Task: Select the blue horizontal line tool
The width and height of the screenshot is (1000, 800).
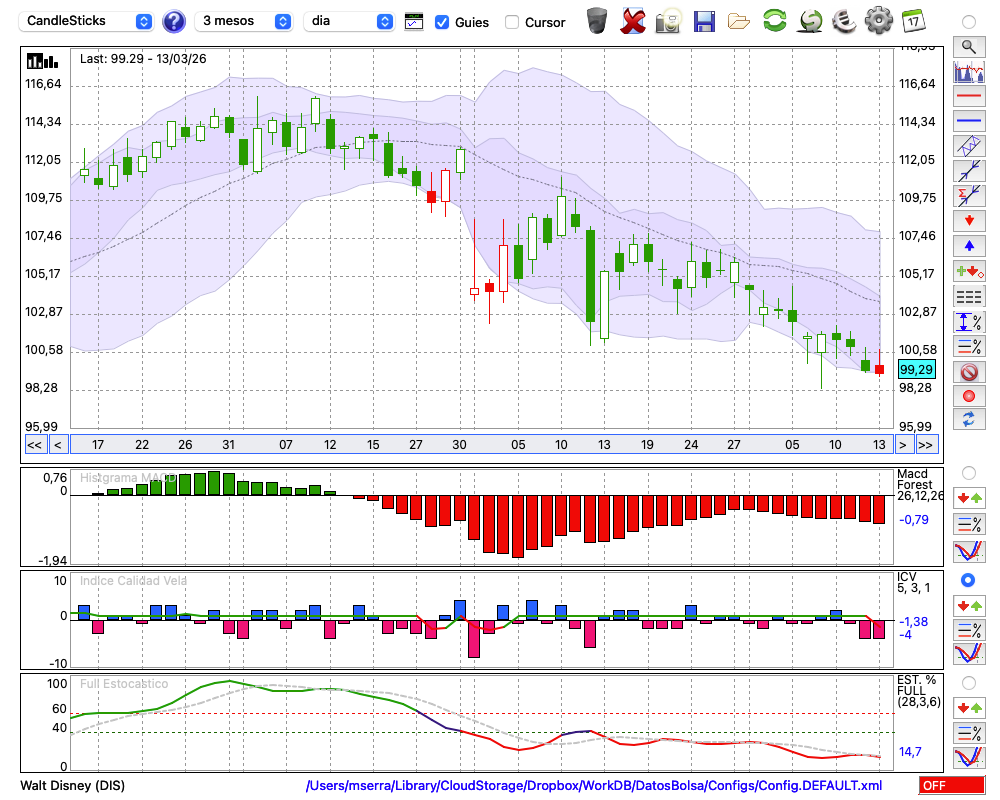Action: 969,121
